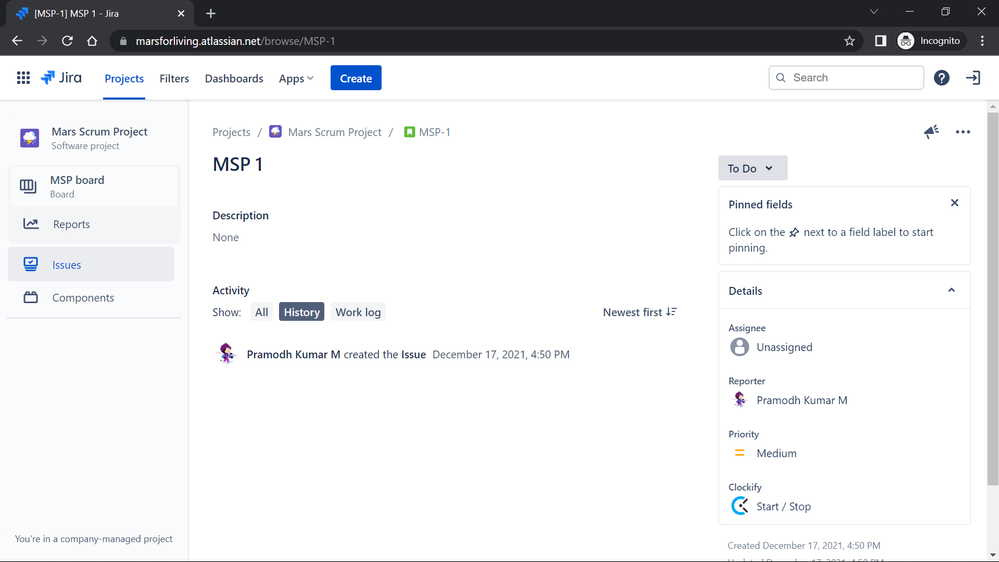Click the project icon in breadcrumb
The height and width of the screenshot is (562, 999).
(275, 131)
